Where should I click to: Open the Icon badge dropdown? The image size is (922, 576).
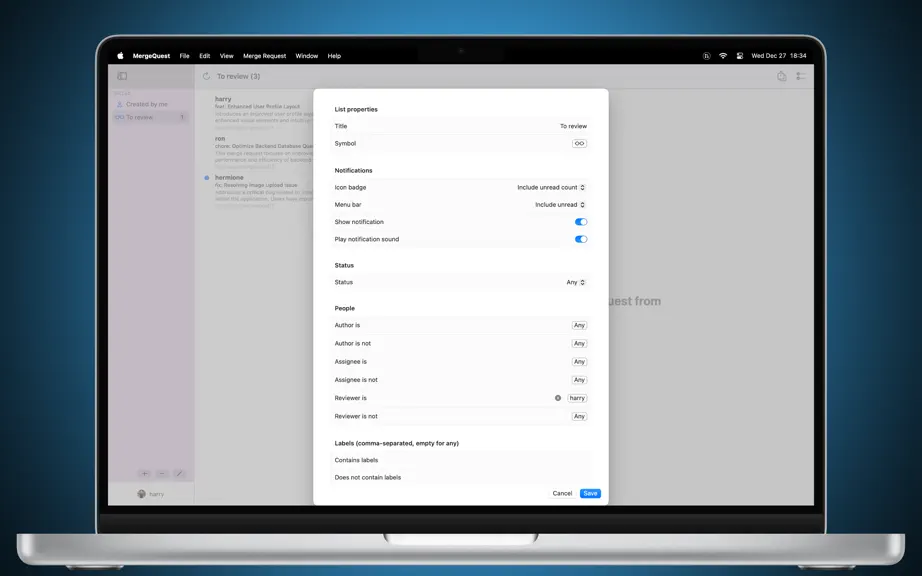click(551, 187)
